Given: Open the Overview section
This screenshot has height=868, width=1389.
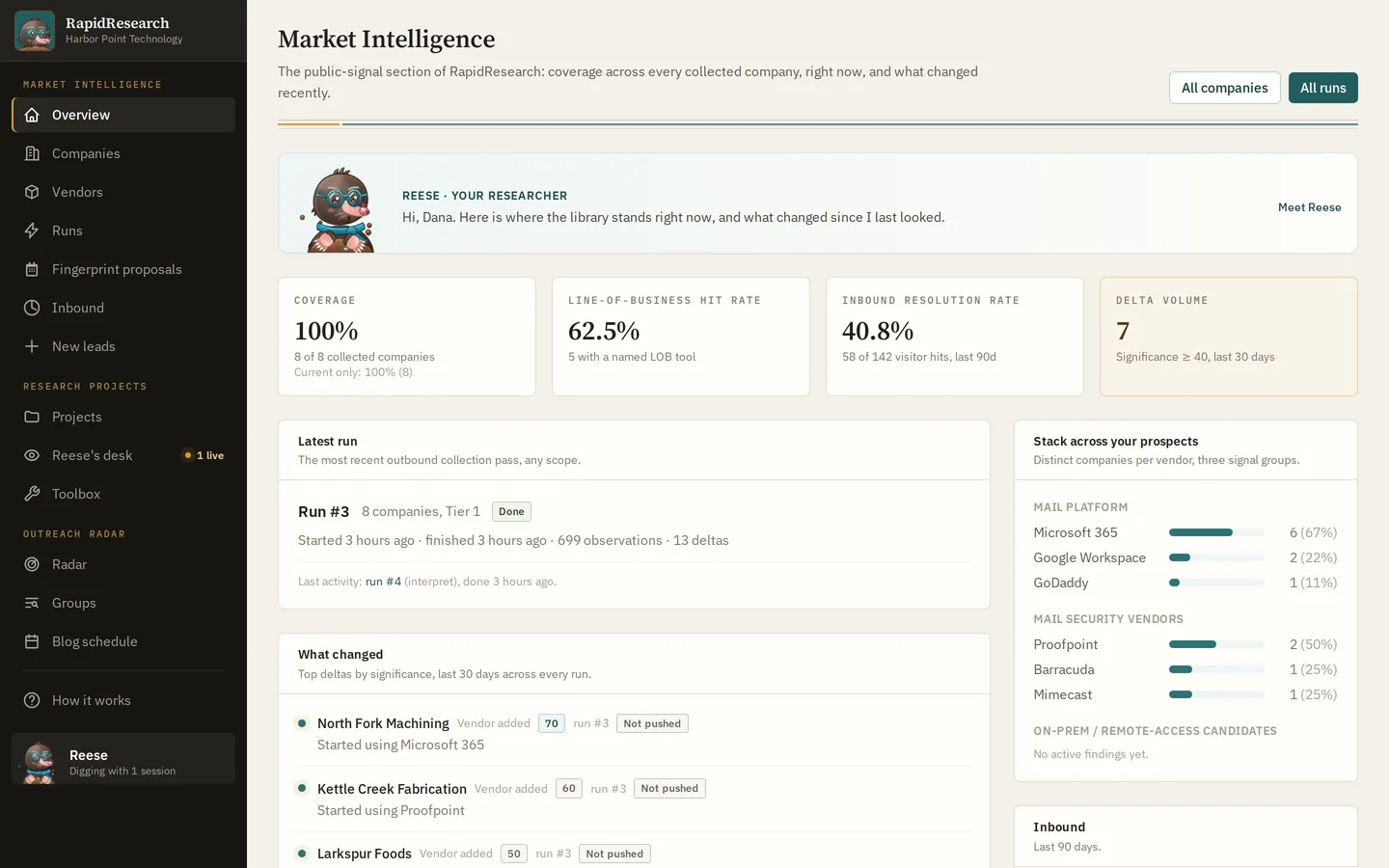Looking at the screenshot, I should coord(123,115).
